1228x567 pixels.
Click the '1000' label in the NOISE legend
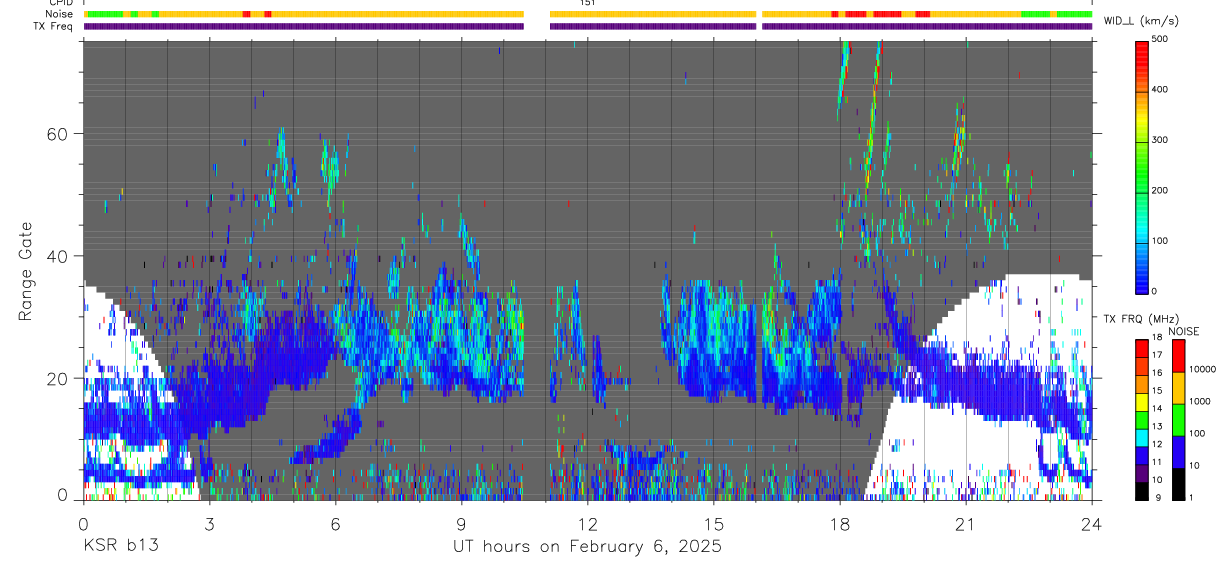coord(1201,401)
